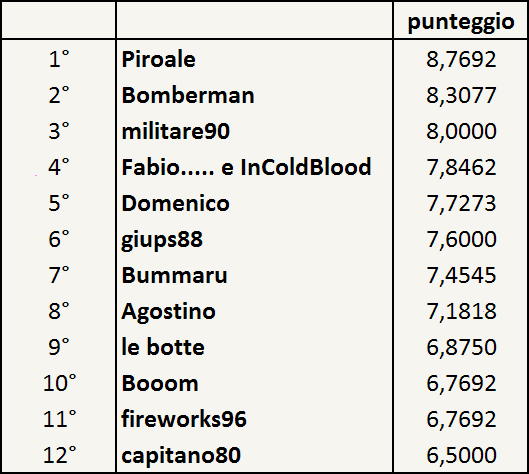Select Fabio..... e InColdBlood cell

pos(246,167)
